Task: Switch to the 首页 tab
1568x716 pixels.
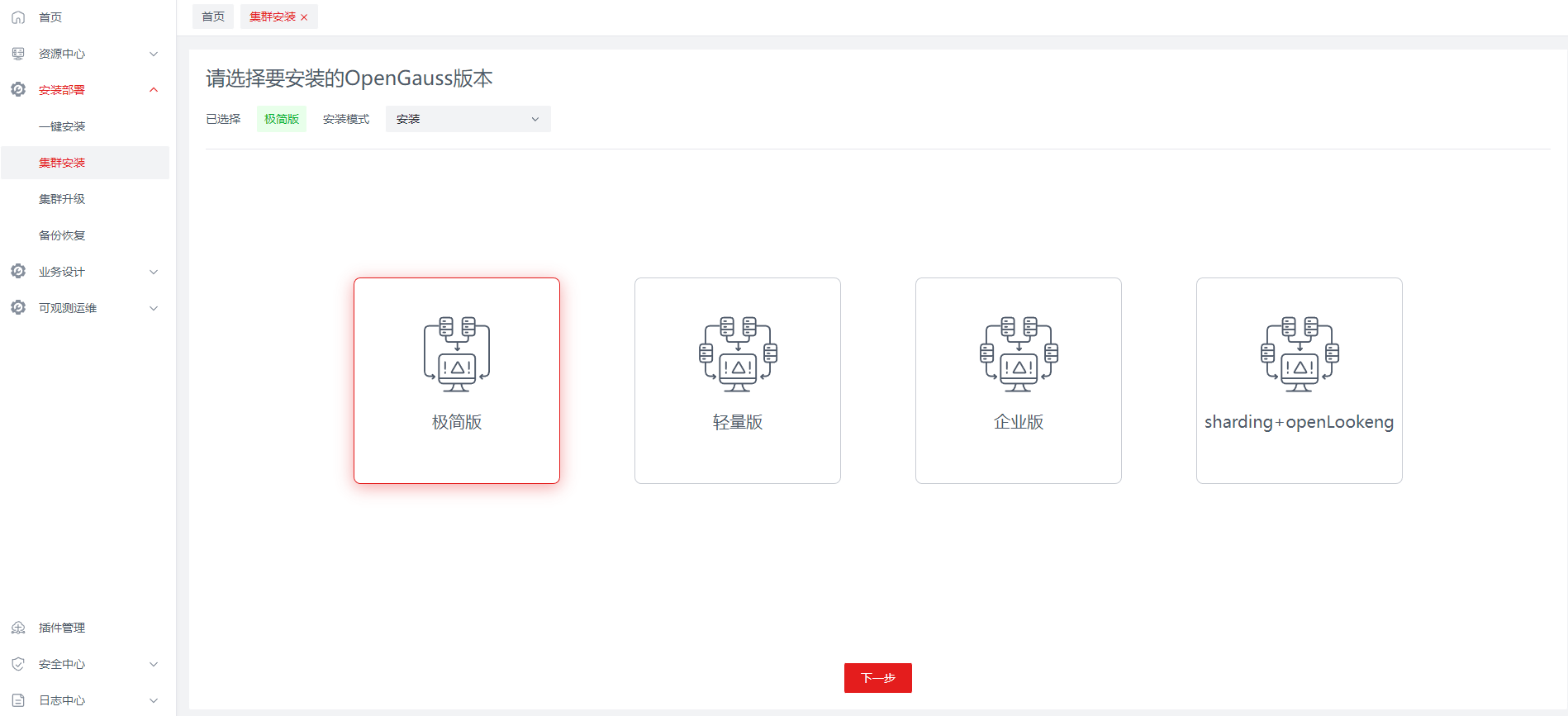Action: [213, 17]
